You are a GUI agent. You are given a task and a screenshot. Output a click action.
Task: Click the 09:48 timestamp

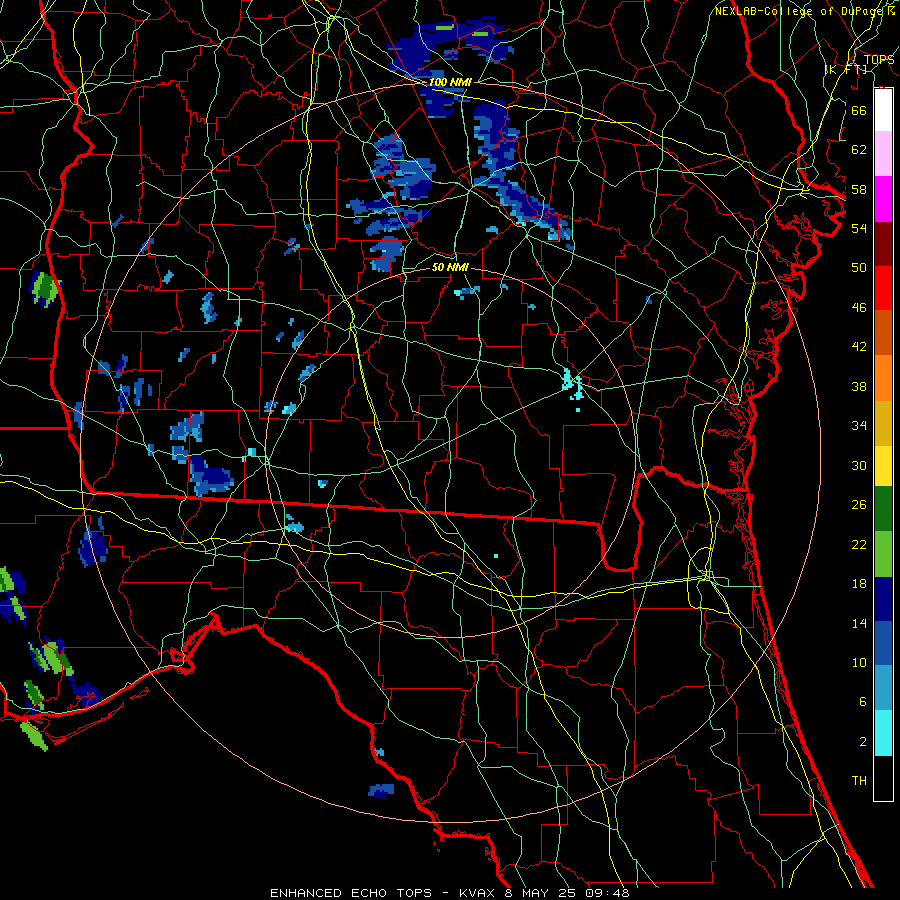click(x=607, y=893)
